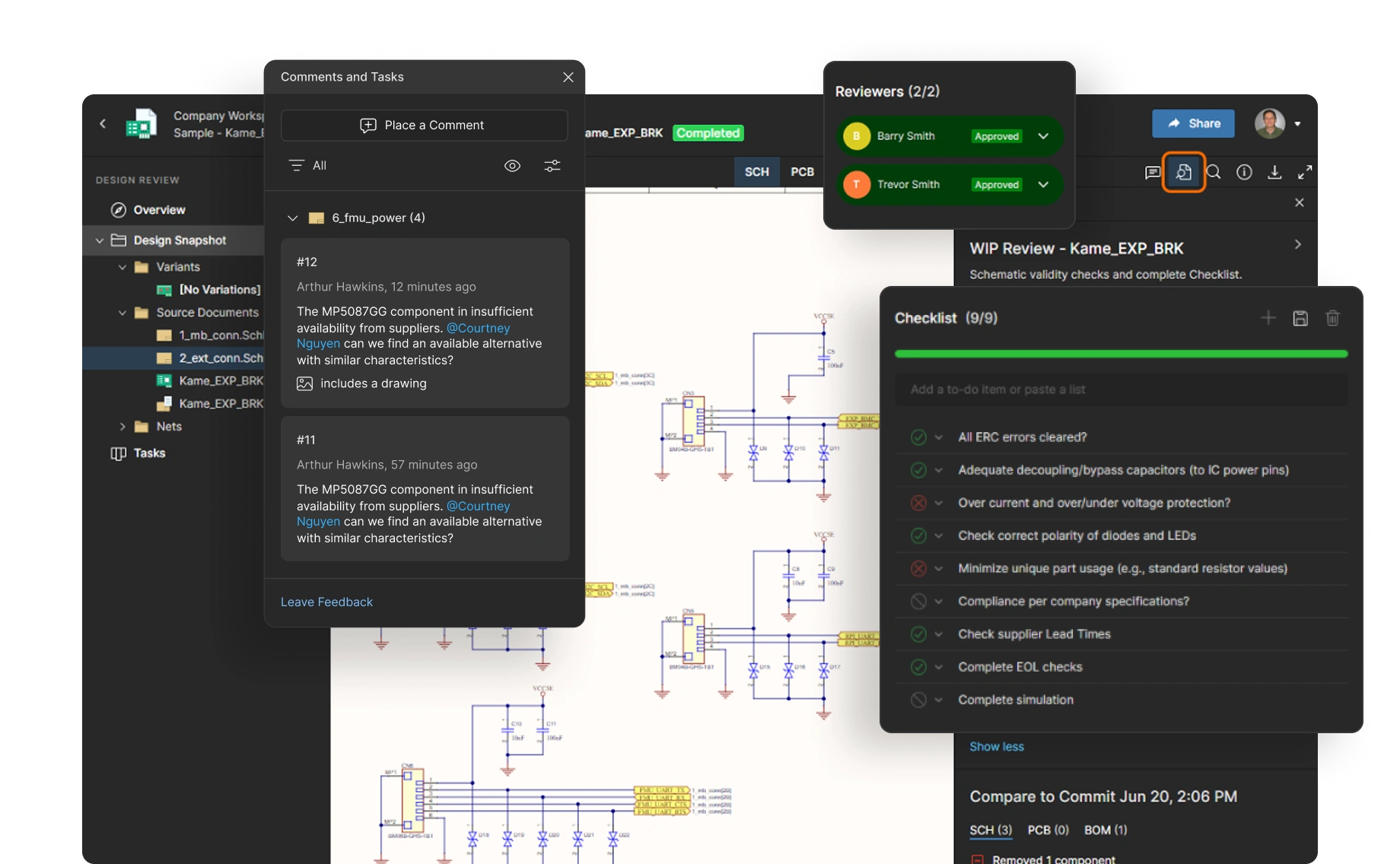Open the Leave Feedback link
Image resolution: width=1400 pixels, height=864 pixels.
(x=326, y=602)
